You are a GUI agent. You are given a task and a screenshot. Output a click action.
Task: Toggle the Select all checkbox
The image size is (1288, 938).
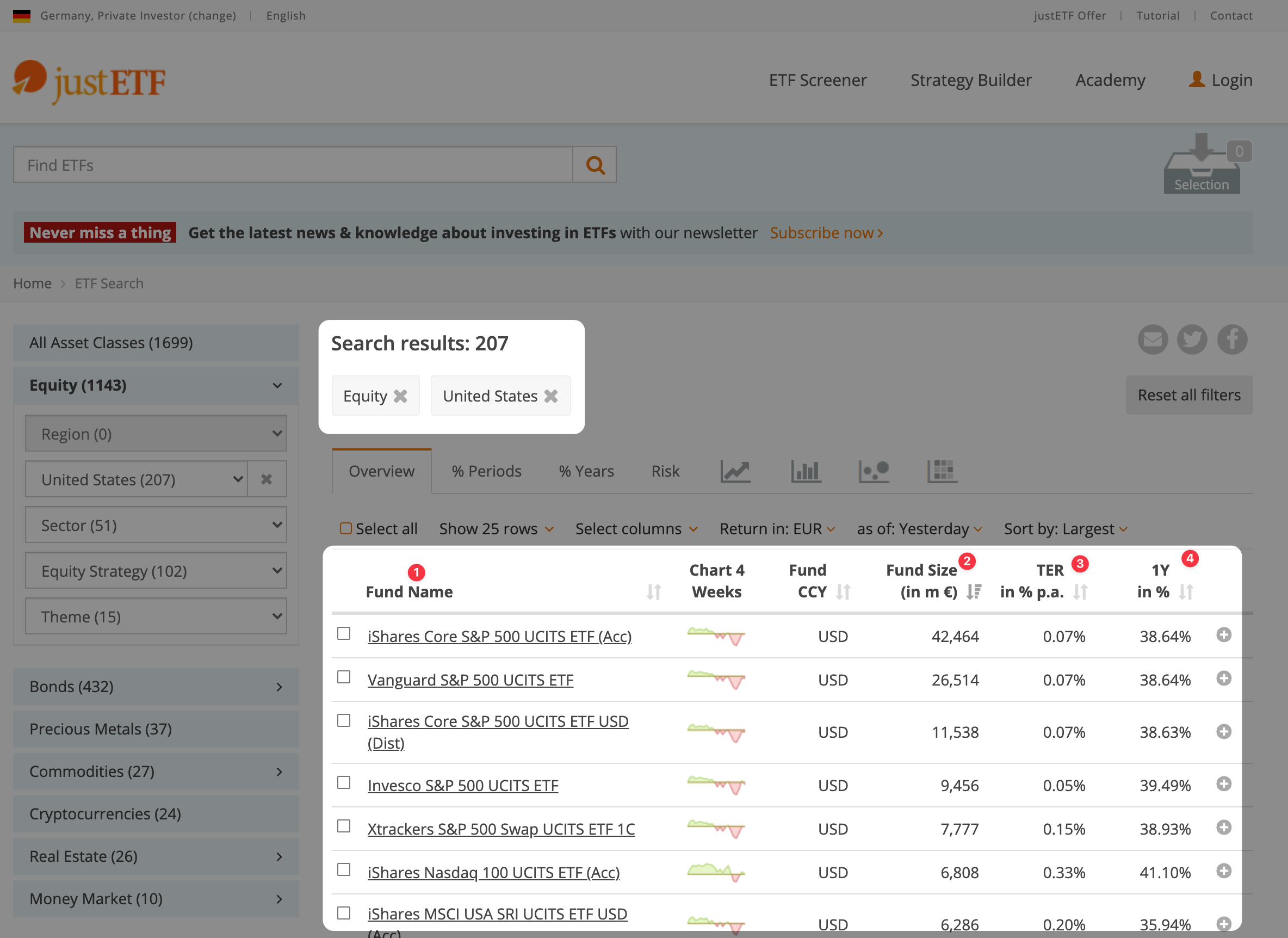click(345, 528)
